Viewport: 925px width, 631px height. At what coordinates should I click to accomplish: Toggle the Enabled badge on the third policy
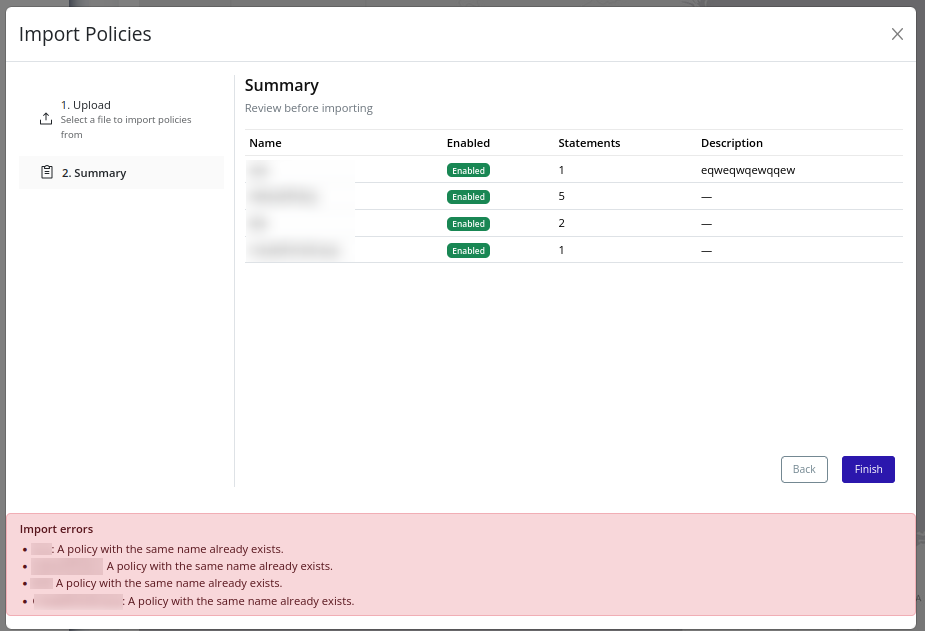pos(468,224)
